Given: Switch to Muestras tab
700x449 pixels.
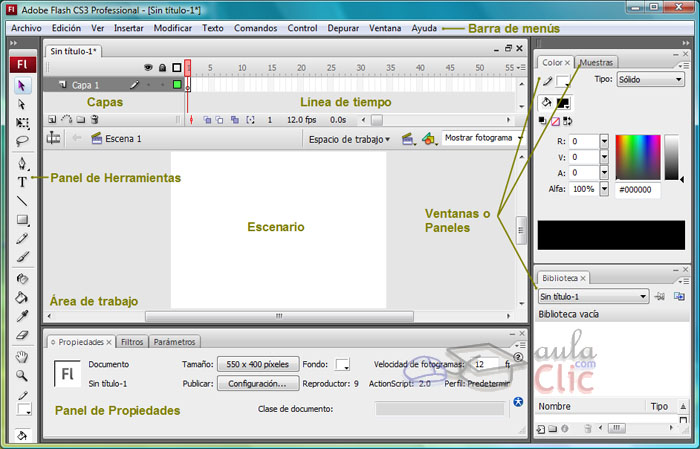Looking at the screenshot, I should [x=596, y=62].
